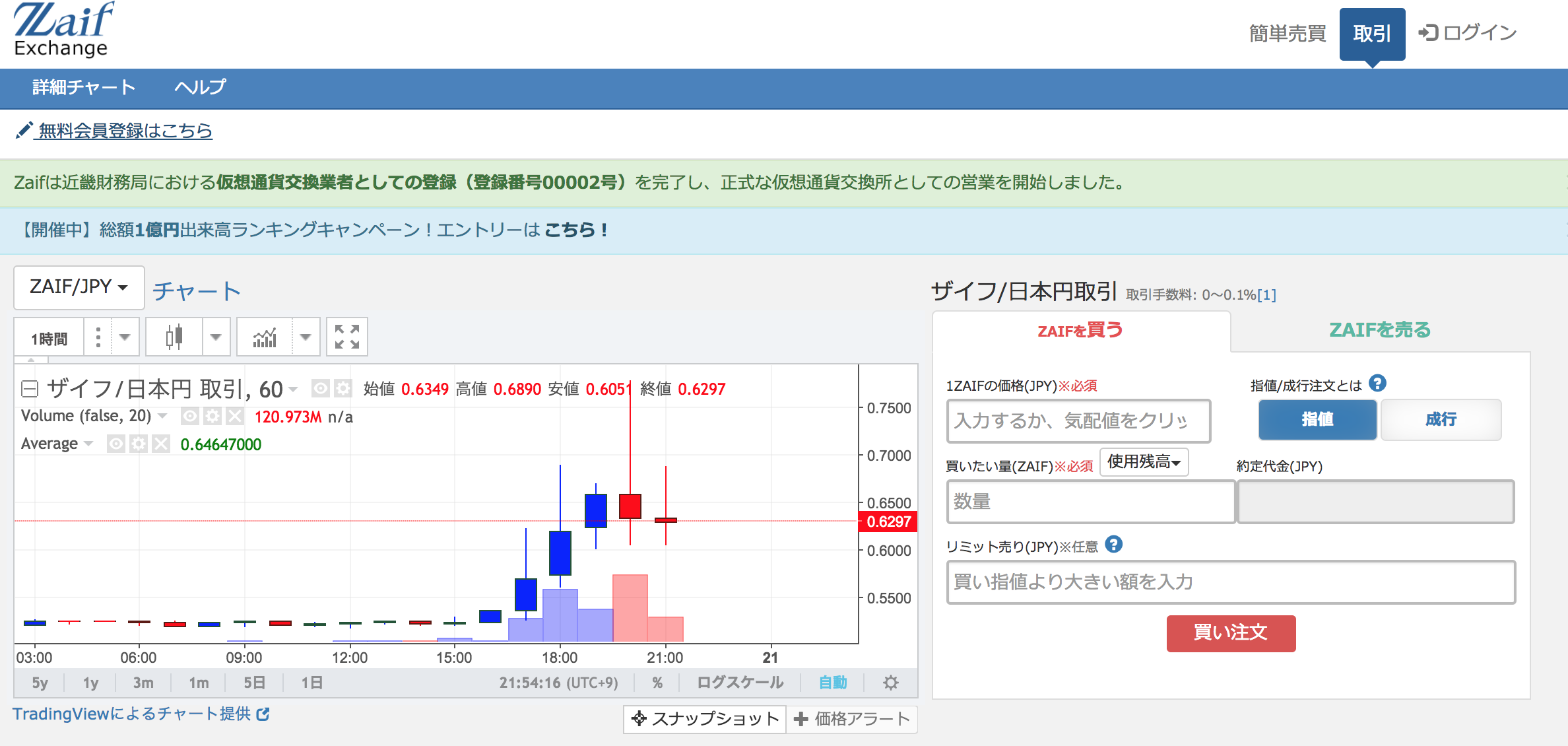Viewport: 1568px width, 746px height.
Task: Open the interval options dots menu
Action: (x=98, y=337)
